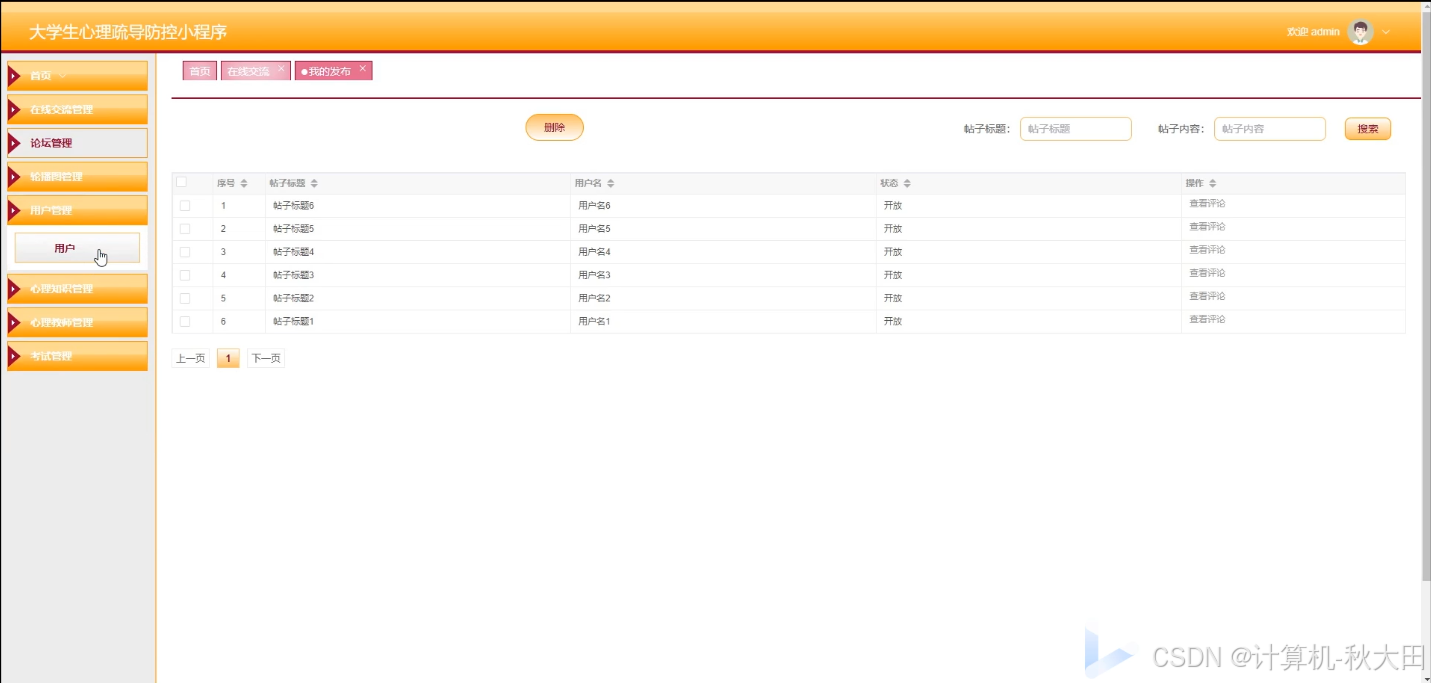Open 查看评论 for 帖子标题2

[1207, 296]
